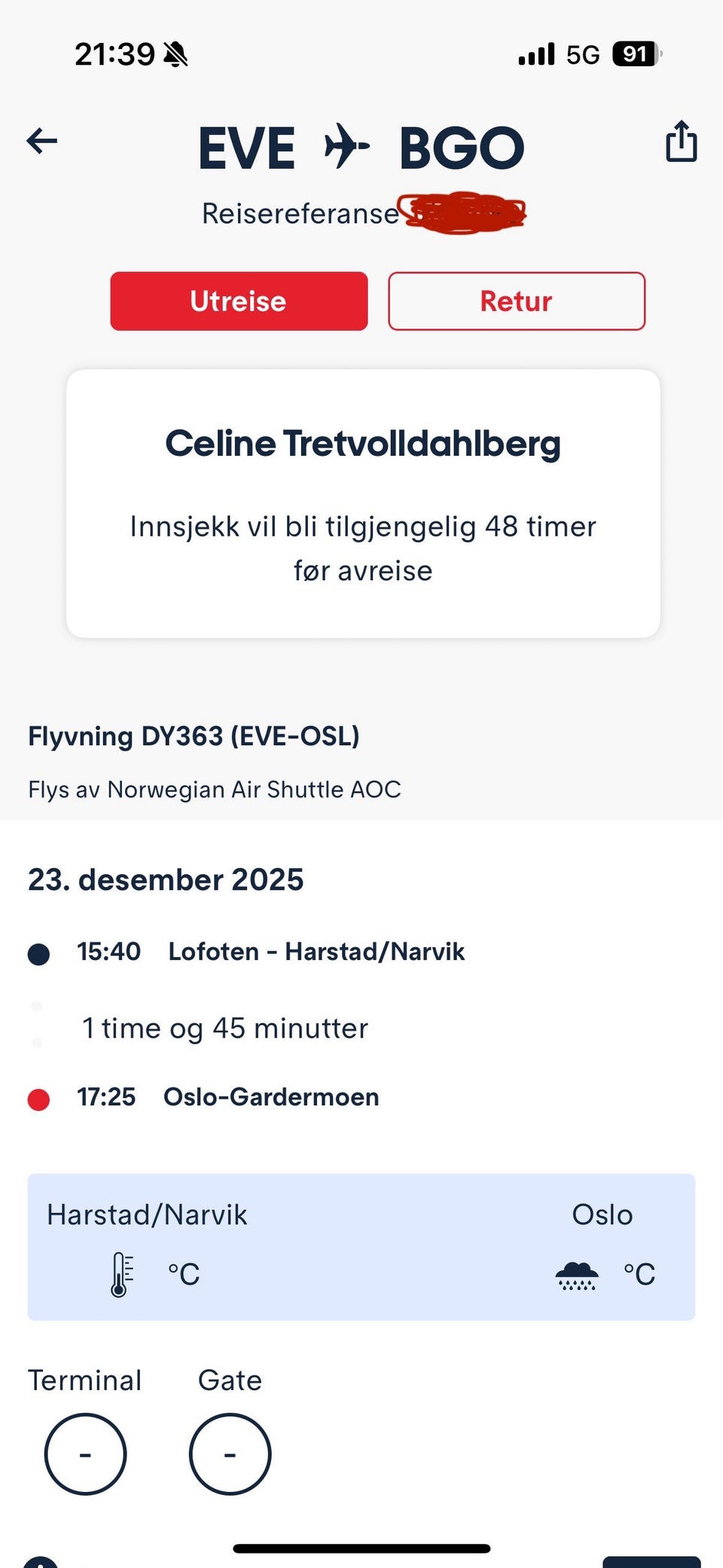The width and height of the screenshot is (723, 1568).
Task: Tap the Celine Tretvolldahlberg passenger card
Action: [362, 502]
